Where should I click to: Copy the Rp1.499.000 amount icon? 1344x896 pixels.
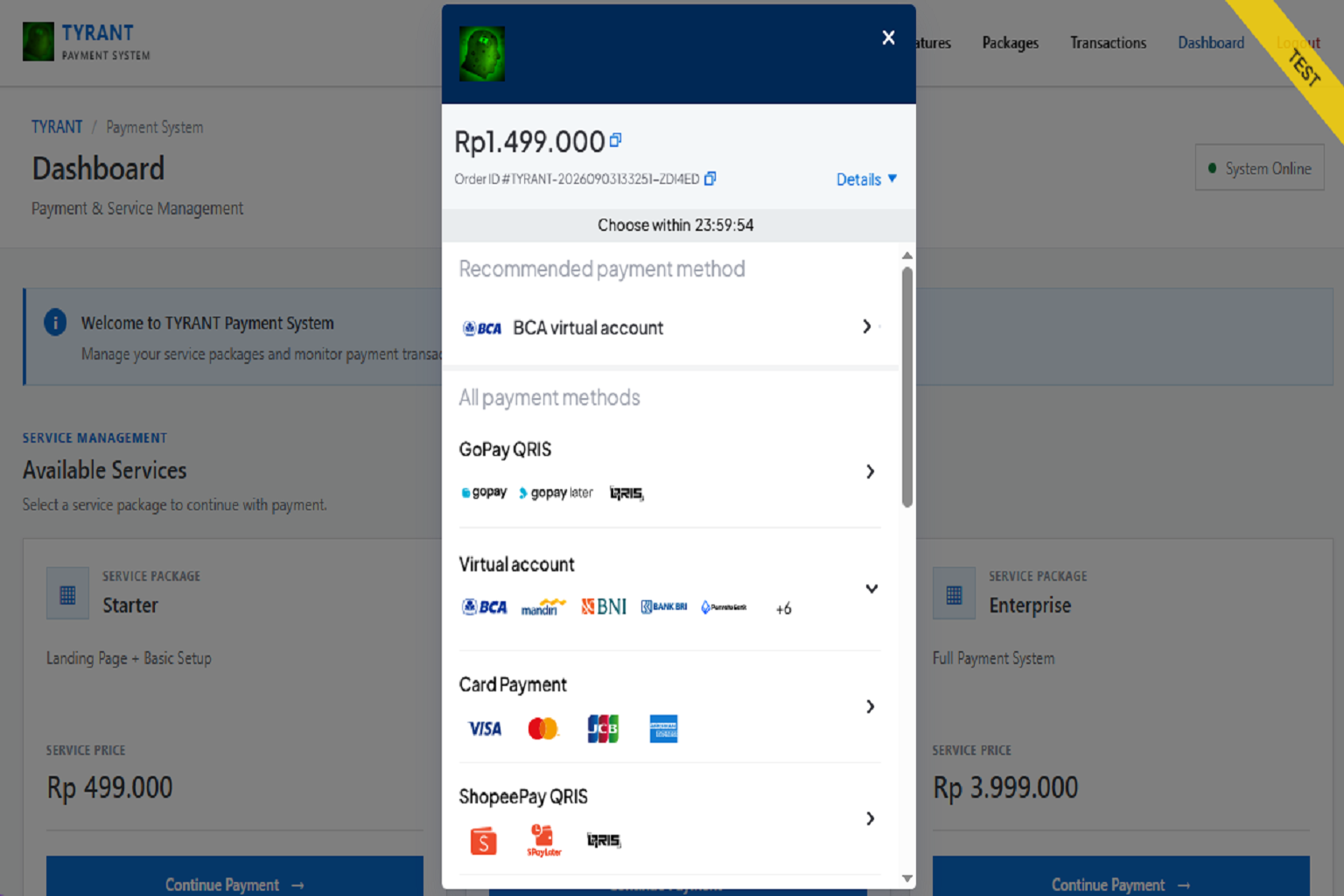tap(615, 140)
